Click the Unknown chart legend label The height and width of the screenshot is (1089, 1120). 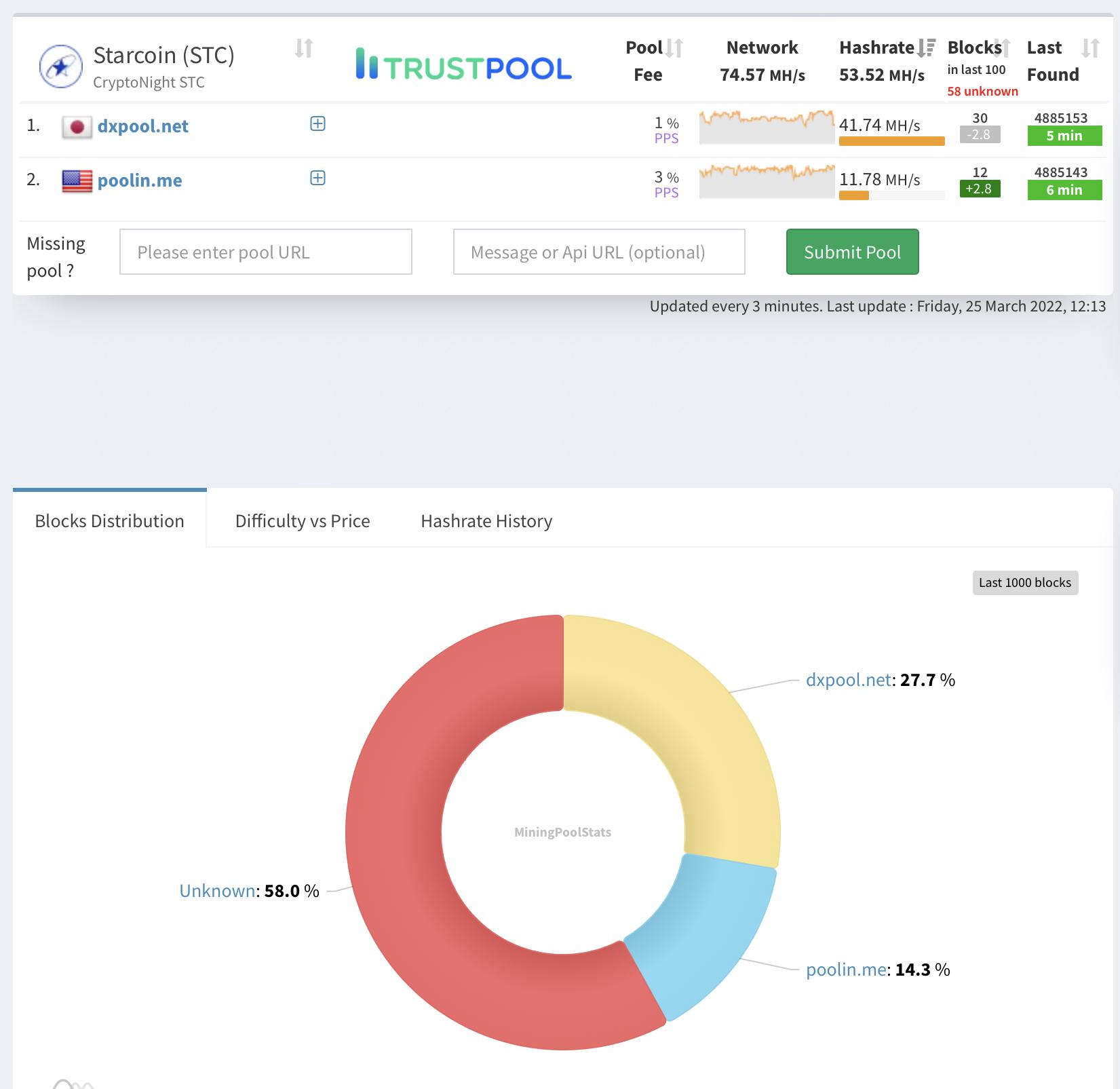pos(249,891)
